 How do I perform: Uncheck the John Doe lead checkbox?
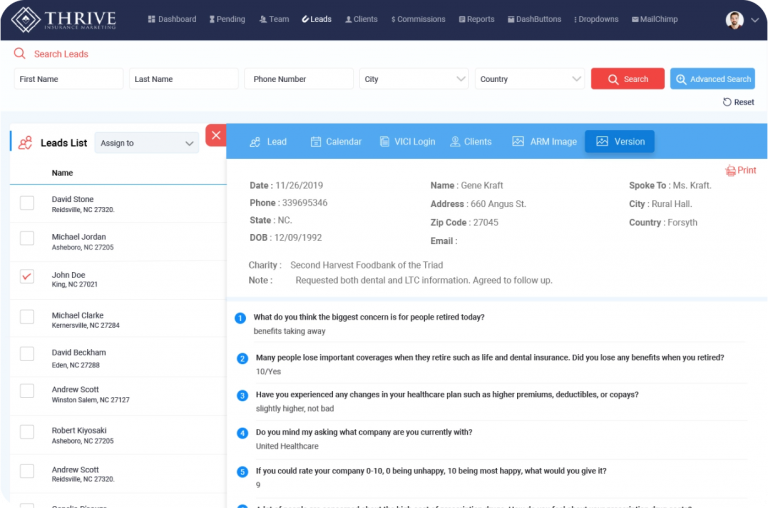click(27, 276)
